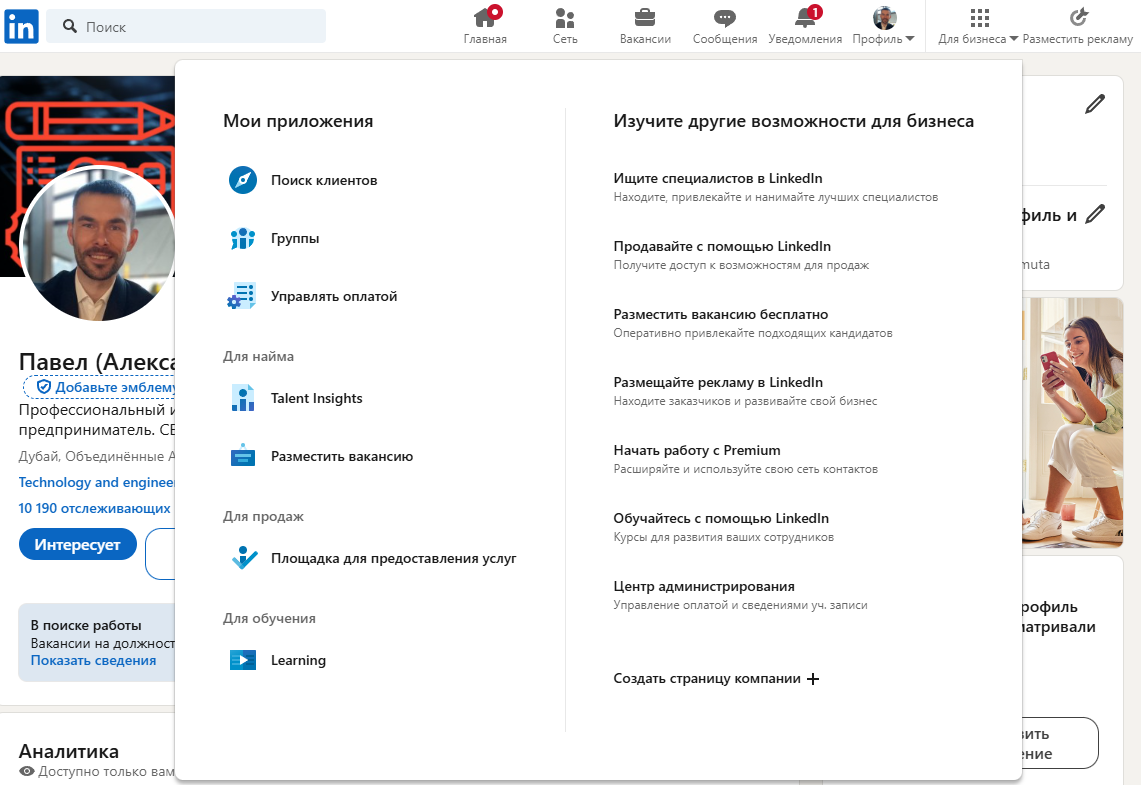Click Добавьте эмблему badge button
This screenshot has width=1141, height=785.
point(100,387)
